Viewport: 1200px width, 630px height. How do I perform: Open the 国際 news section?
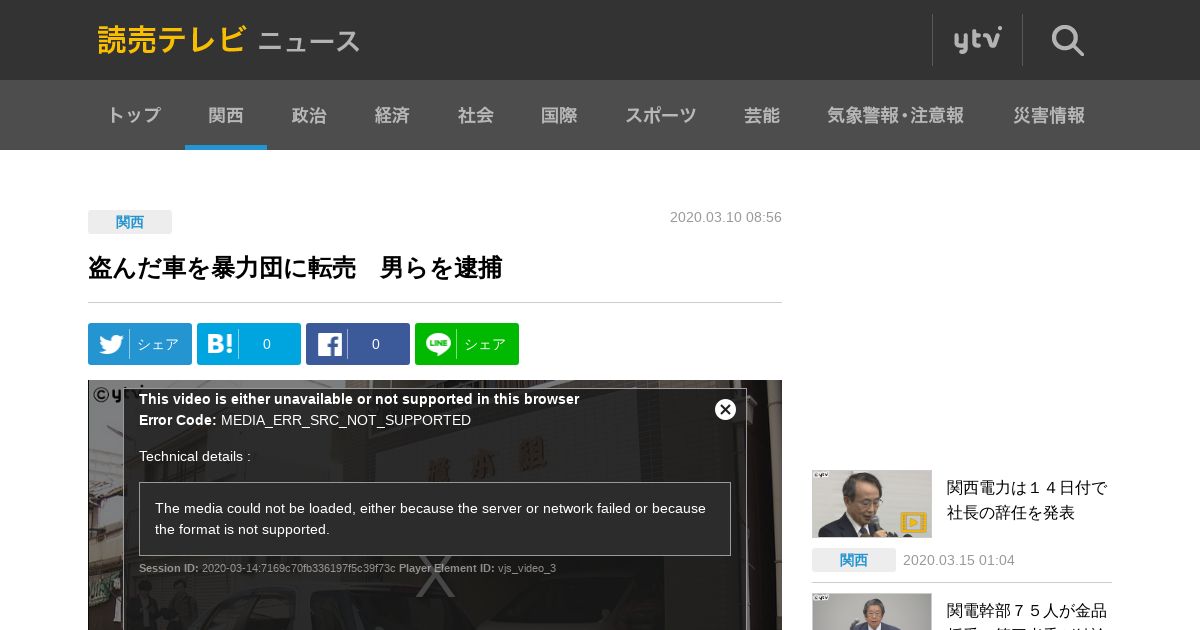coord(559,115)
